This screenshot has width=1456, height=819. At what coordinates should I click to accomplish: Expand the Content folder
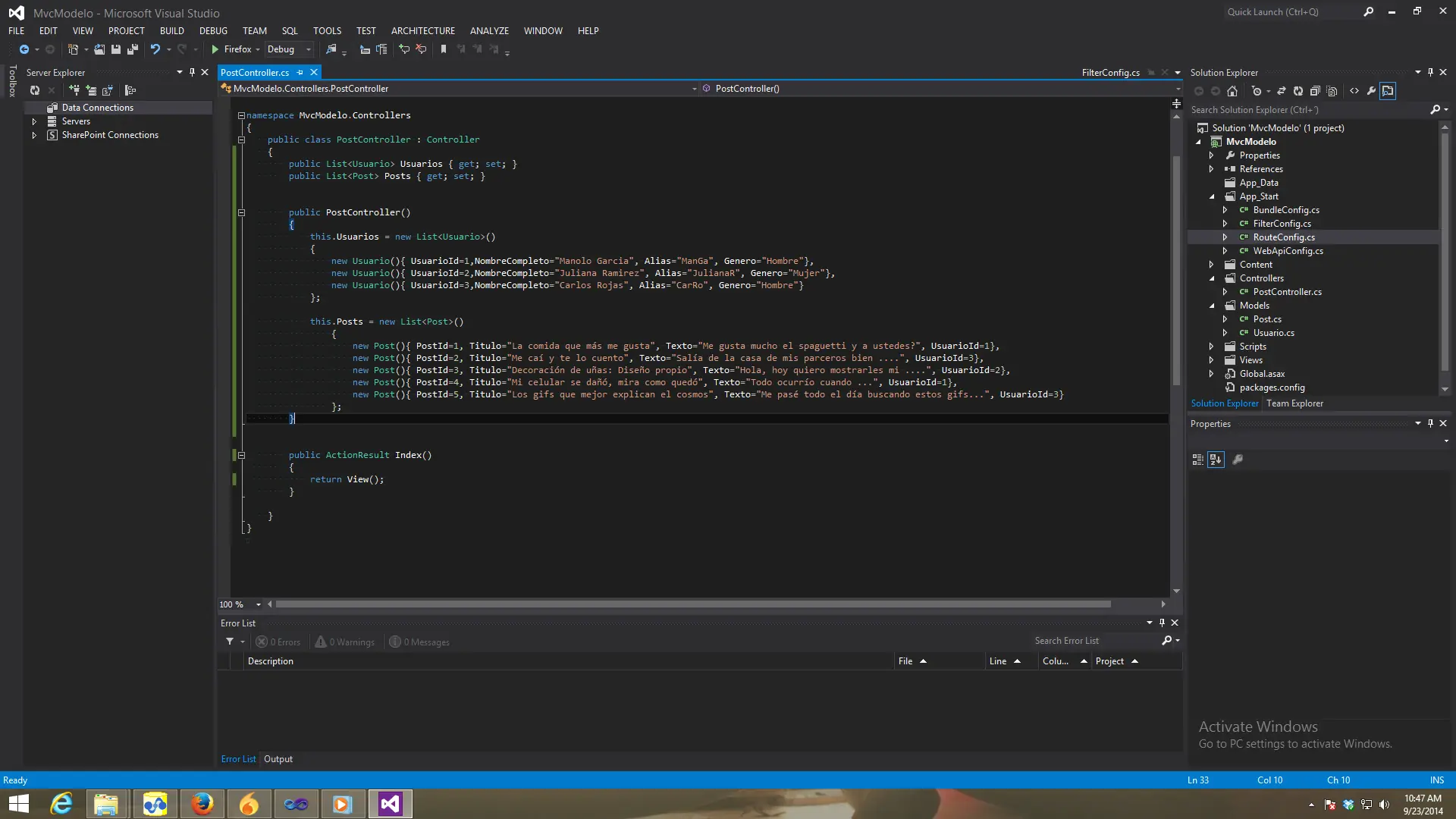(1212, 265)
